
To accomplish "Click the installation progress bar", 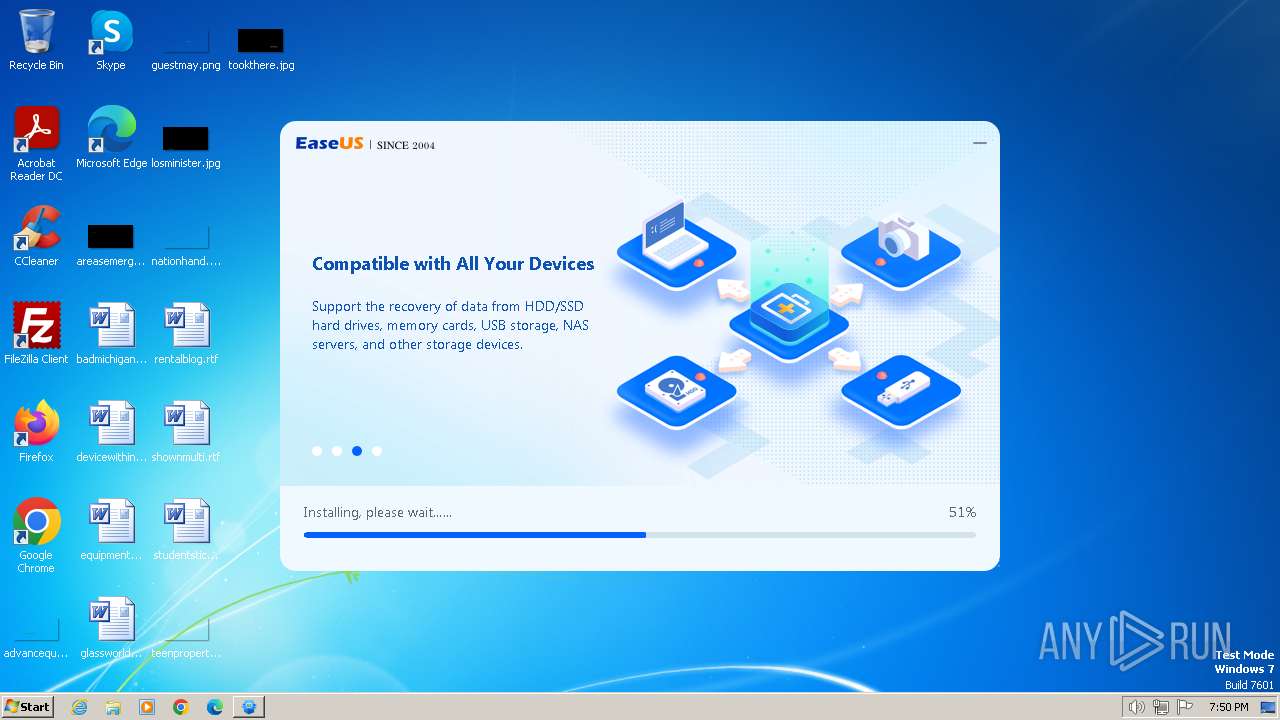I will 640,535.
